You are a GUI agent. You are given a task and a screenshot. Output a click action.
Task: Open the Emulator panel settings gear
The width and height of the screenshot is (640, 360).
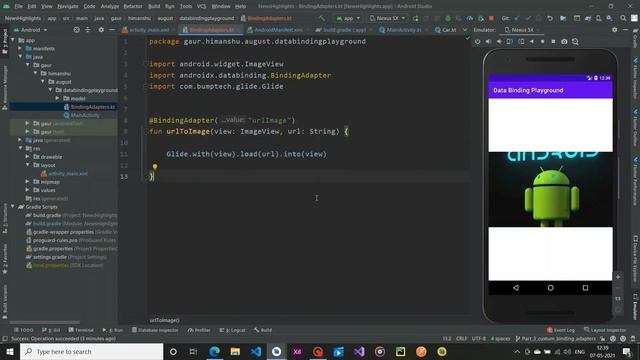[x=615, y=30]
